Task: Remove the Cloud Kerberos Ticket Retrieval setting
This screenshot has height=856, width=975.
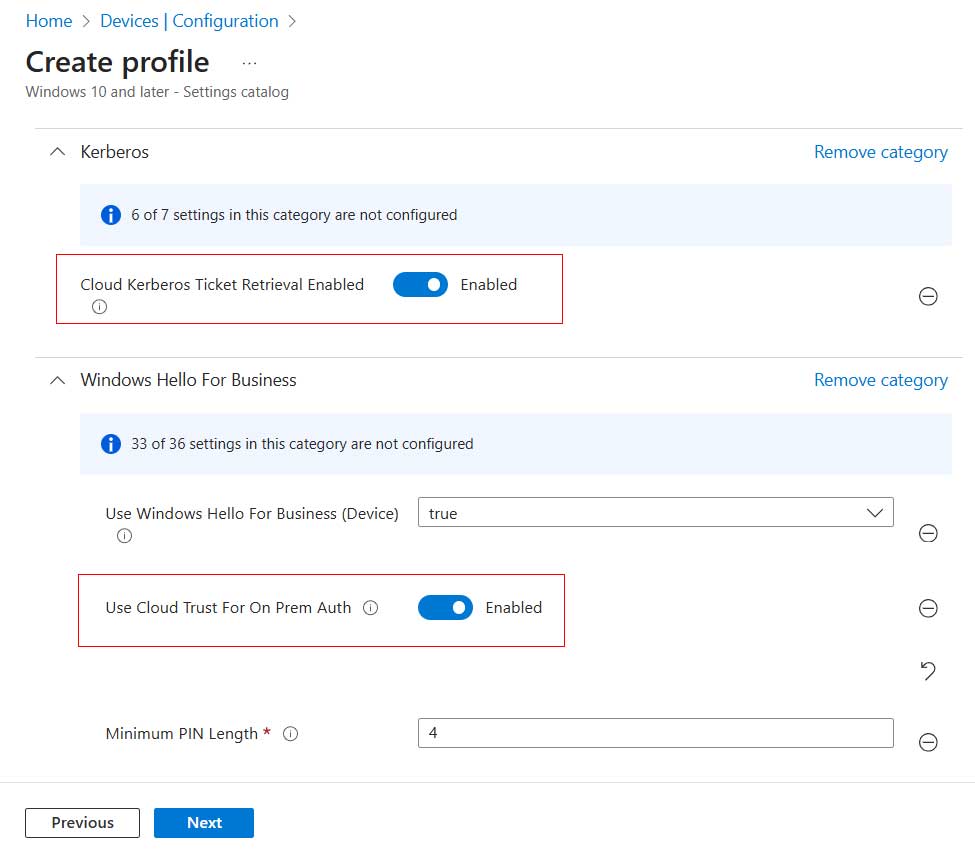Action: click(927, 296)
